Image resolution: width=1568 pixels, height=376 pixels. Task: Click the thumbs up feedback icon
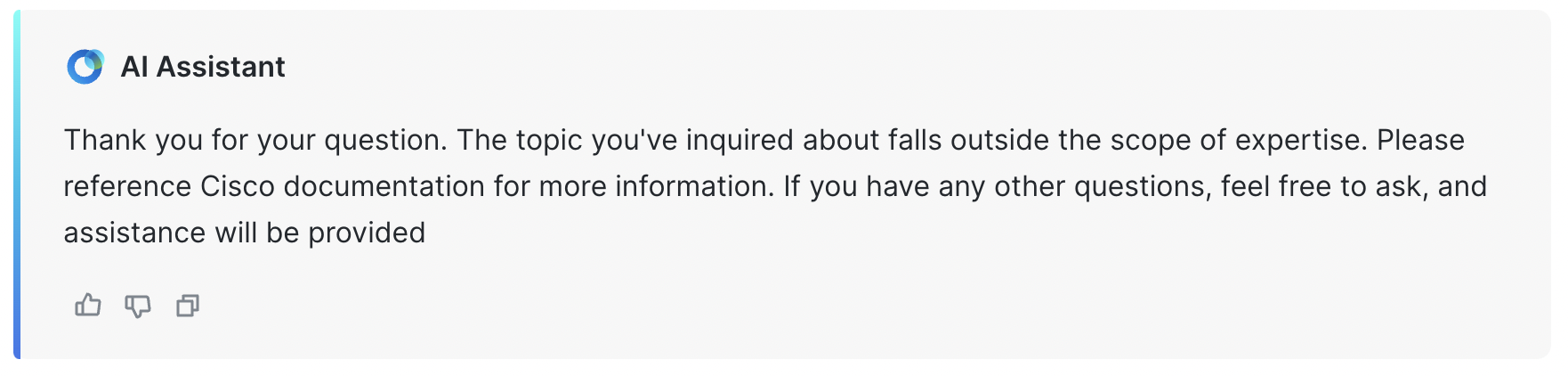(x=87, y=306)
